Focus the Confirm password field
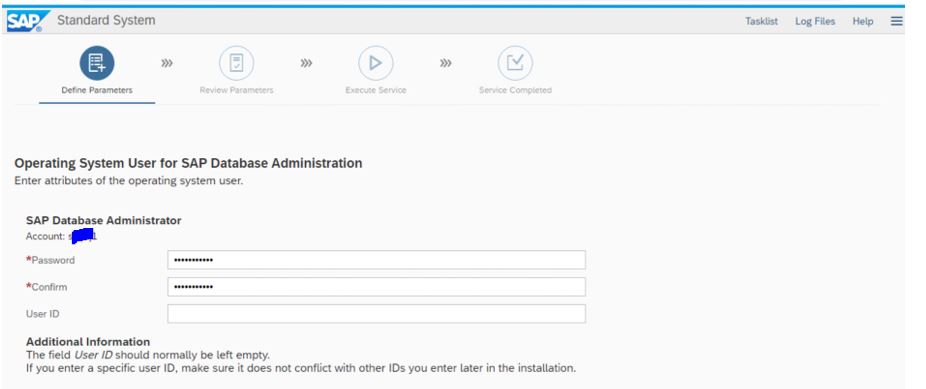Screen dimensions: 926x389 376,287
